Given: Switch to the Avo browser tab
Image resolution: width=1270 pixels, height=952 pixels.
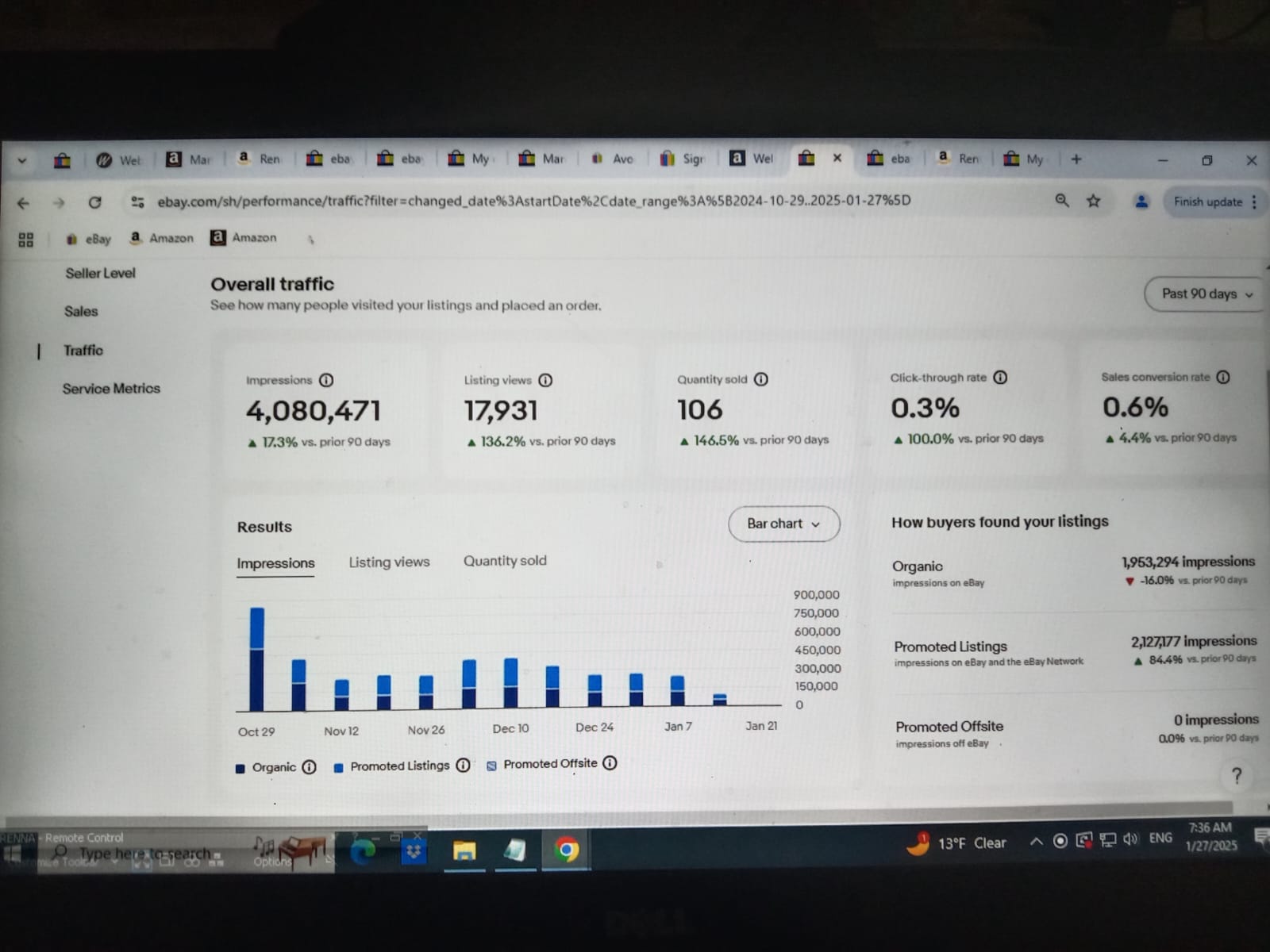Looking at the screenshot, I should point(612,159).
